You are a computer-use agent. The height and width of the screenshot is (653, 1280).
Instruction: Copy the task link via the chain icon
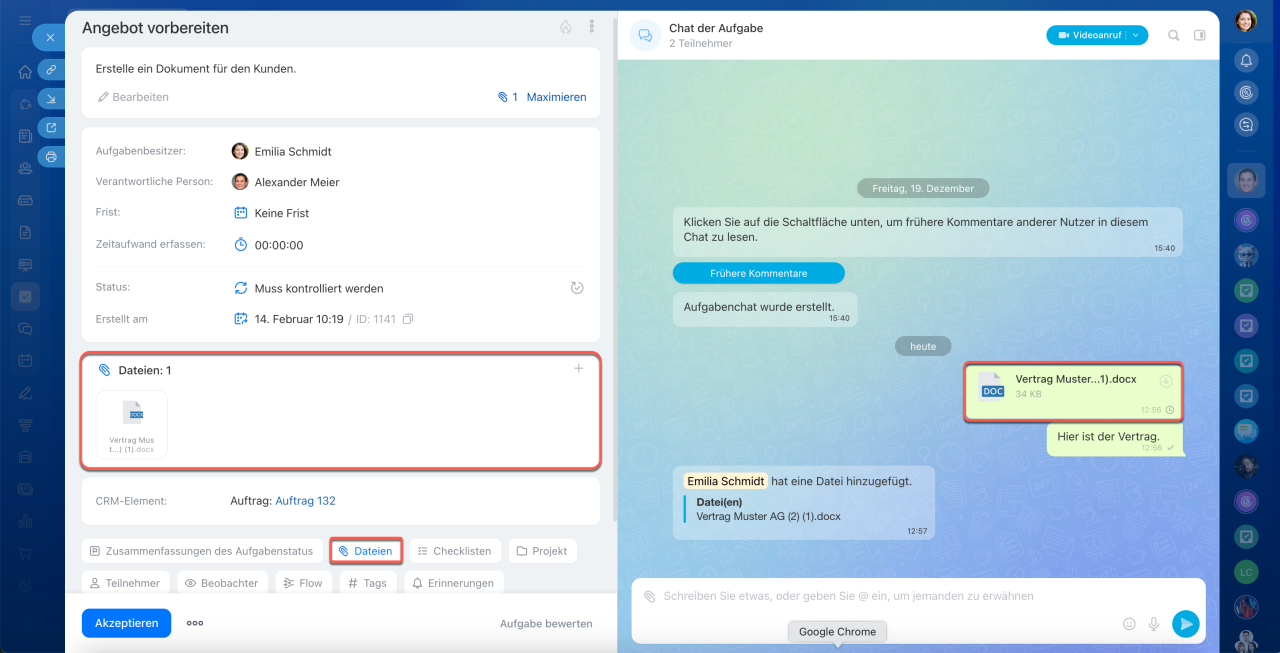51,70
